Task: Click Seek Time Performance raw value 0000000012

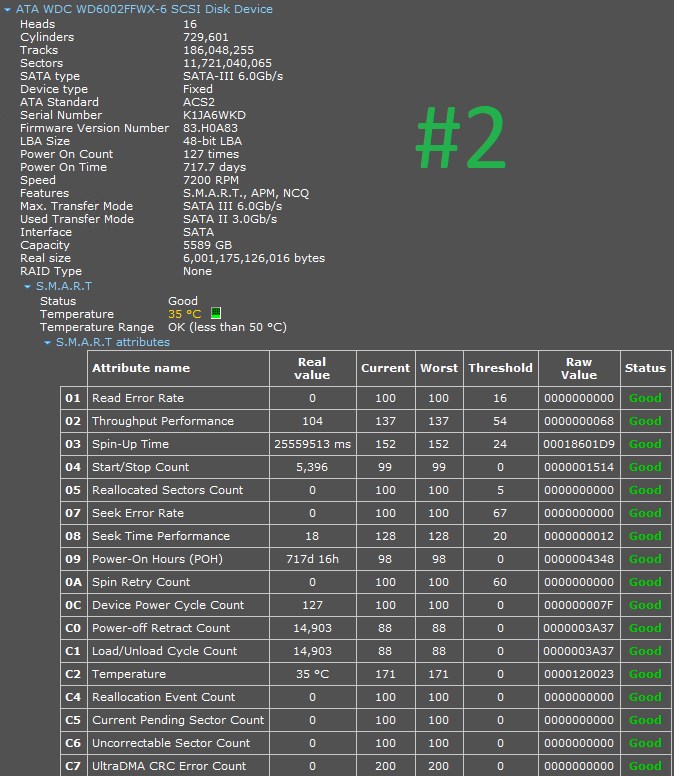Action: [579, 536]
